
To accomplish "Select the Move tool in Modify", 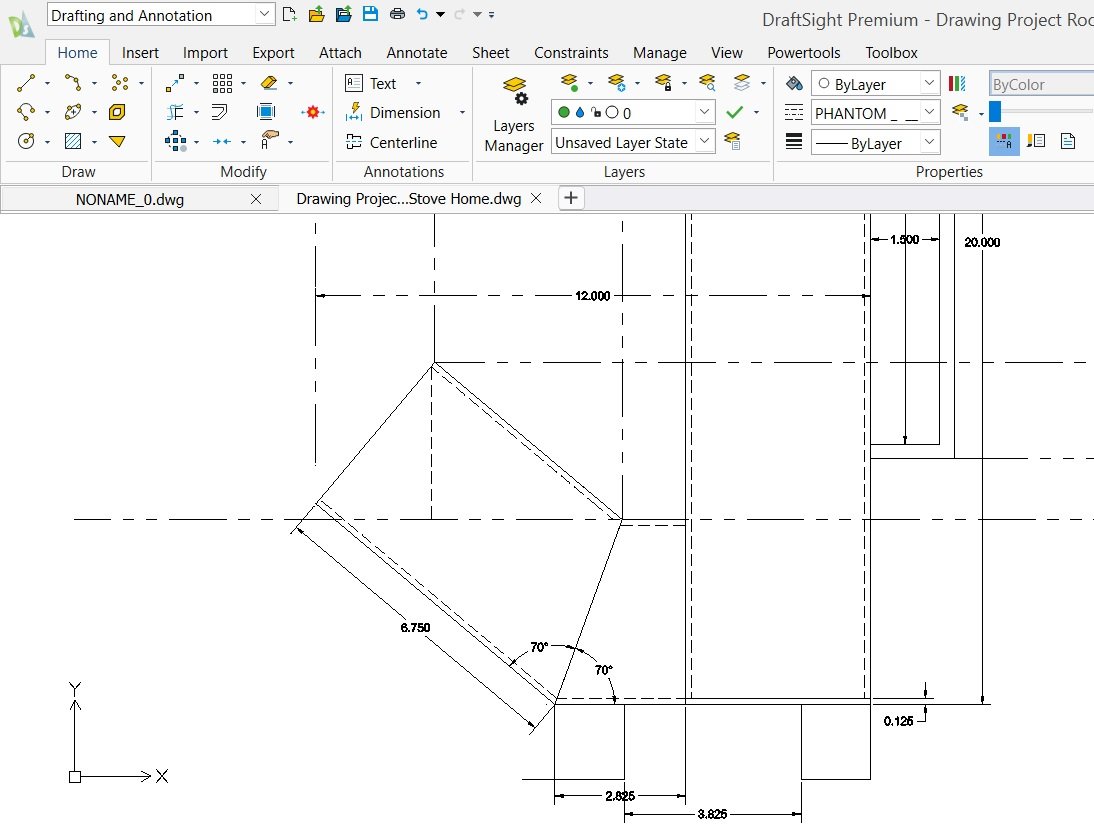I will [x=174, y=83].
